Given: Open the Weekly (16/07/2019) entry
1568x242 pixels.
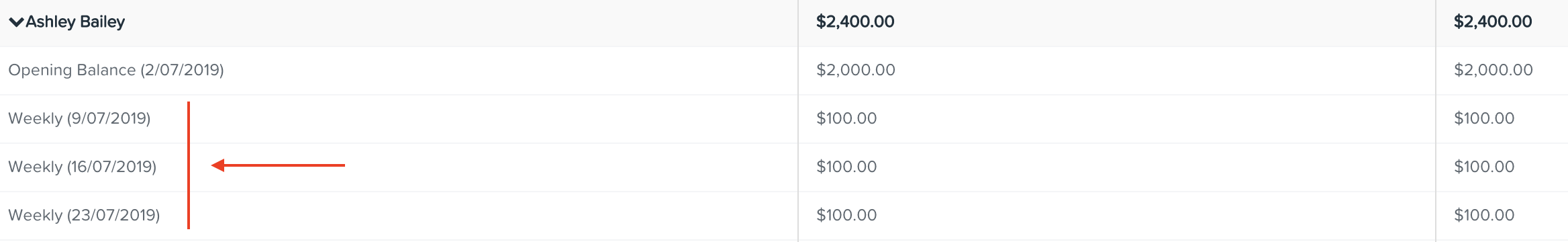Looking at the screenshot, I should pyautogui.click(x=82, y=167).
